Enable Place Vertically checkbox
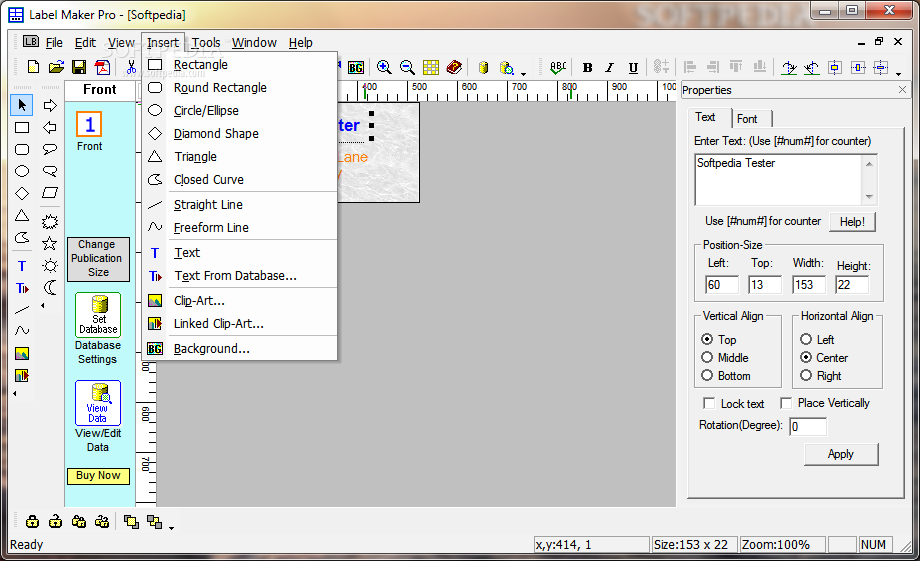Image resolution: width=920 pixels, height=561 pixels. coord(786,403)
